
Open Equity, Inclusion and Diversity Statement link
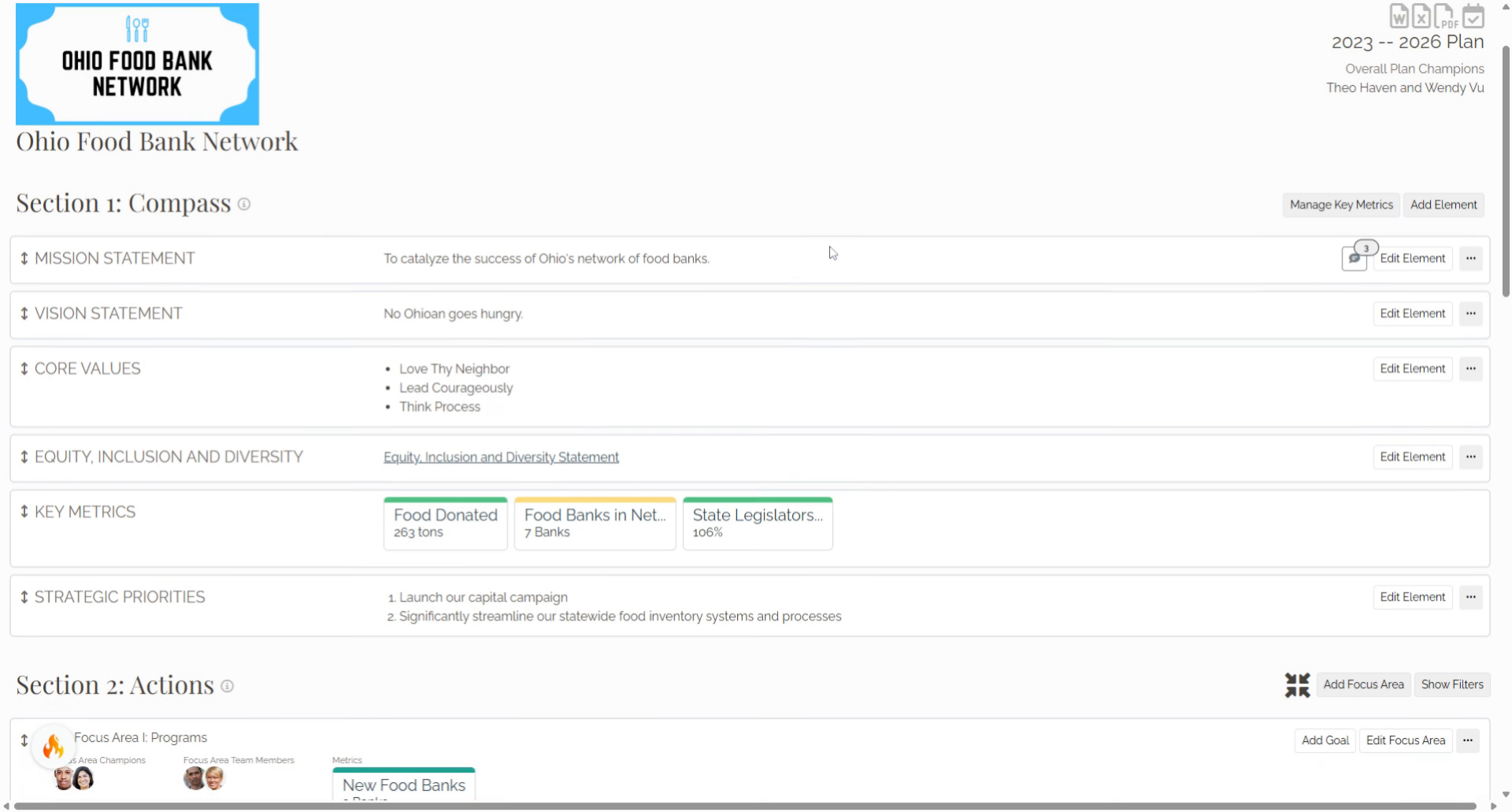tap(501, 457)
